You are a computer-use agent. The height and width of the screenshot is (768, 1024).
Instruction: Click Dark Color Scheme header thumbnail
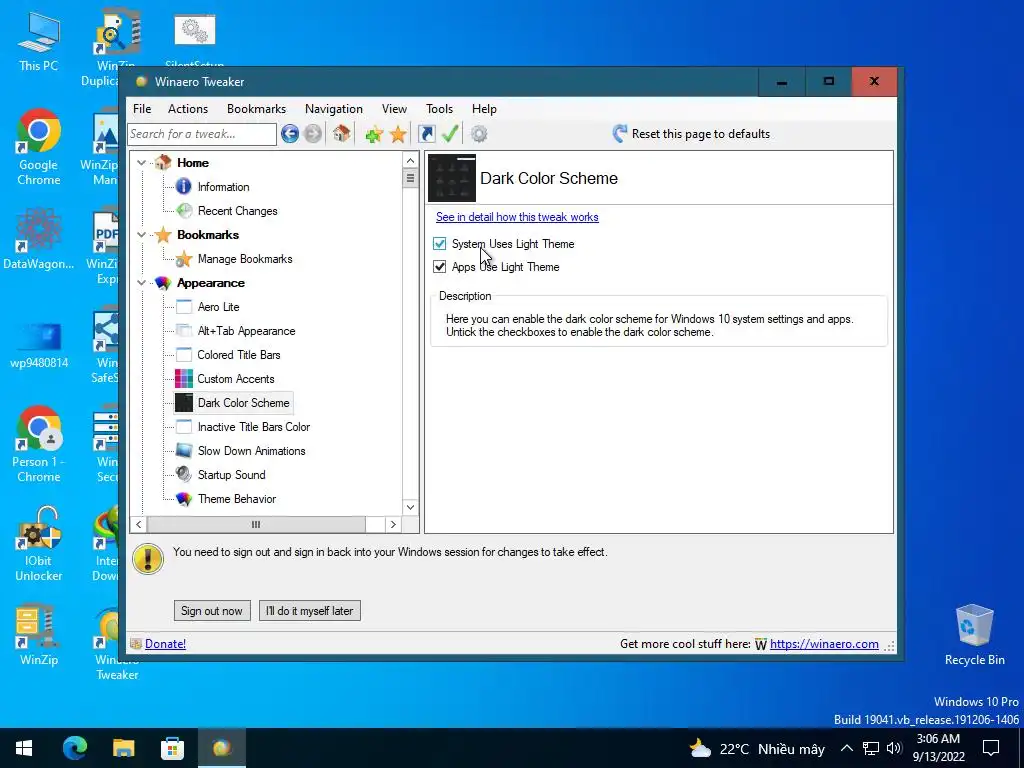click(x=452, y=178)
